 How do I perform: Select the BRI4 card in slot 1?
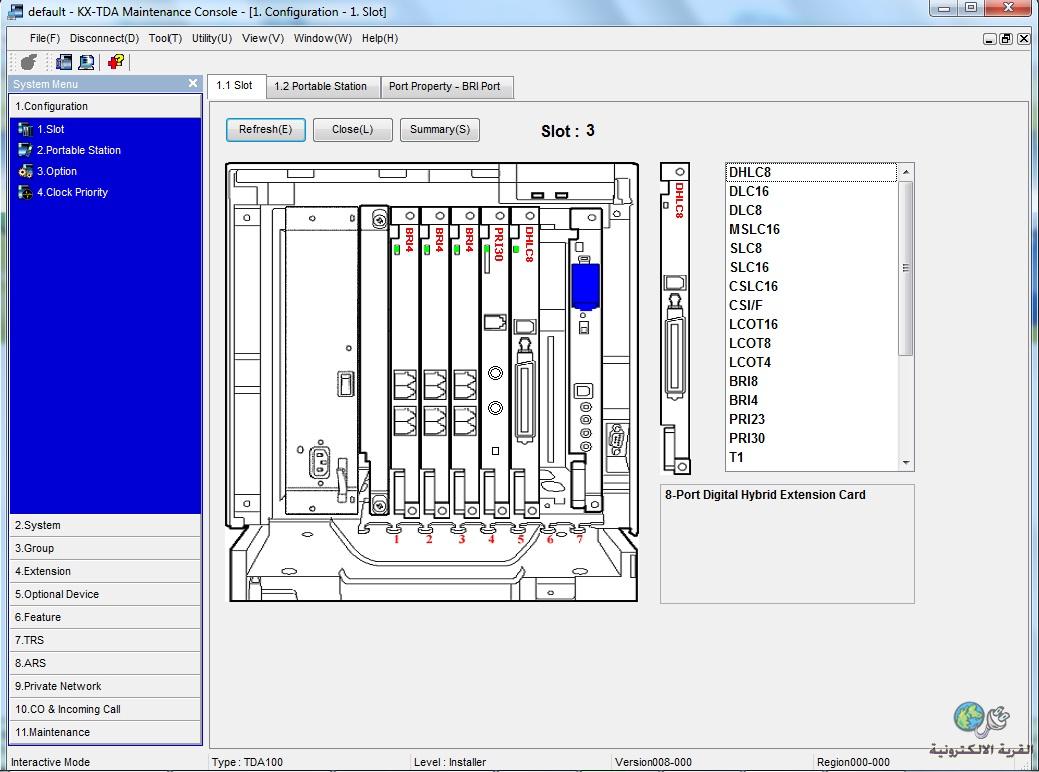pyautogui.click(x=404, y=361)
